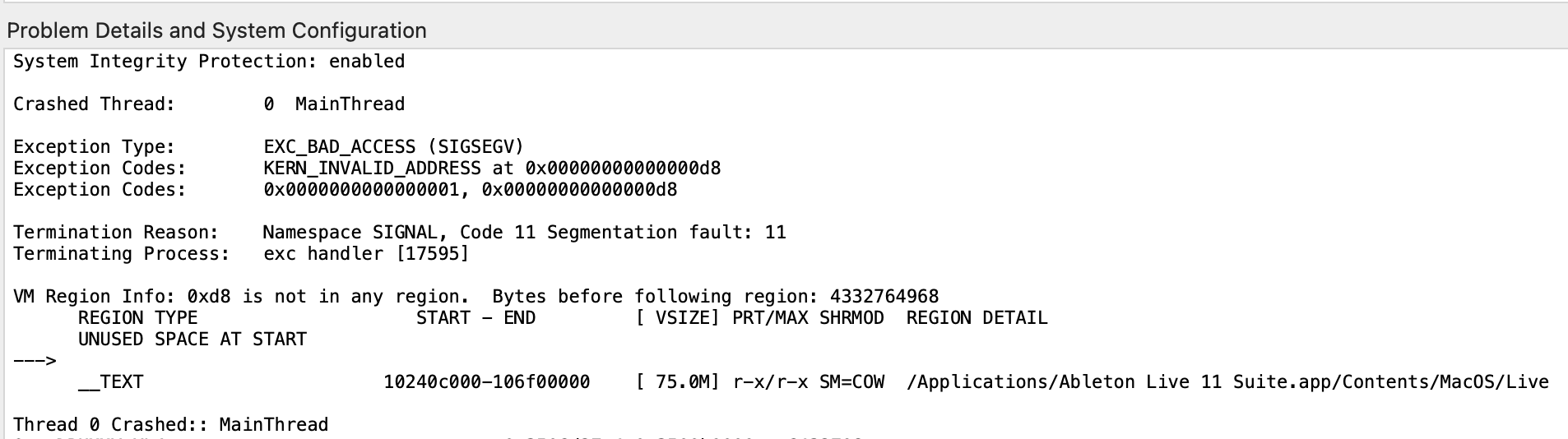Click the Problem Details and System Configuration heading
Screen dimensions: 1568x439
(x=216, y=31)
